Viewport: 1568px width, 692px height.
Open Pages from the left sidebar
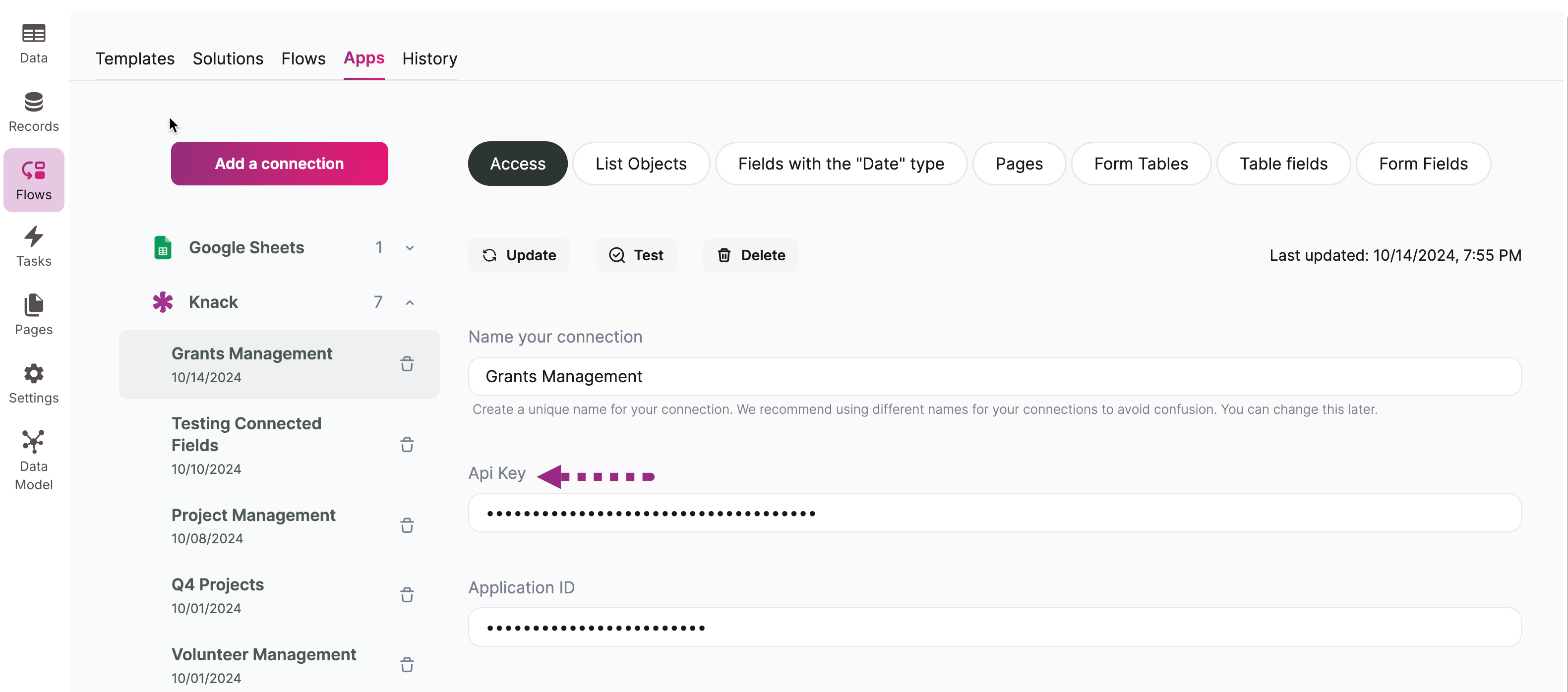34,315
